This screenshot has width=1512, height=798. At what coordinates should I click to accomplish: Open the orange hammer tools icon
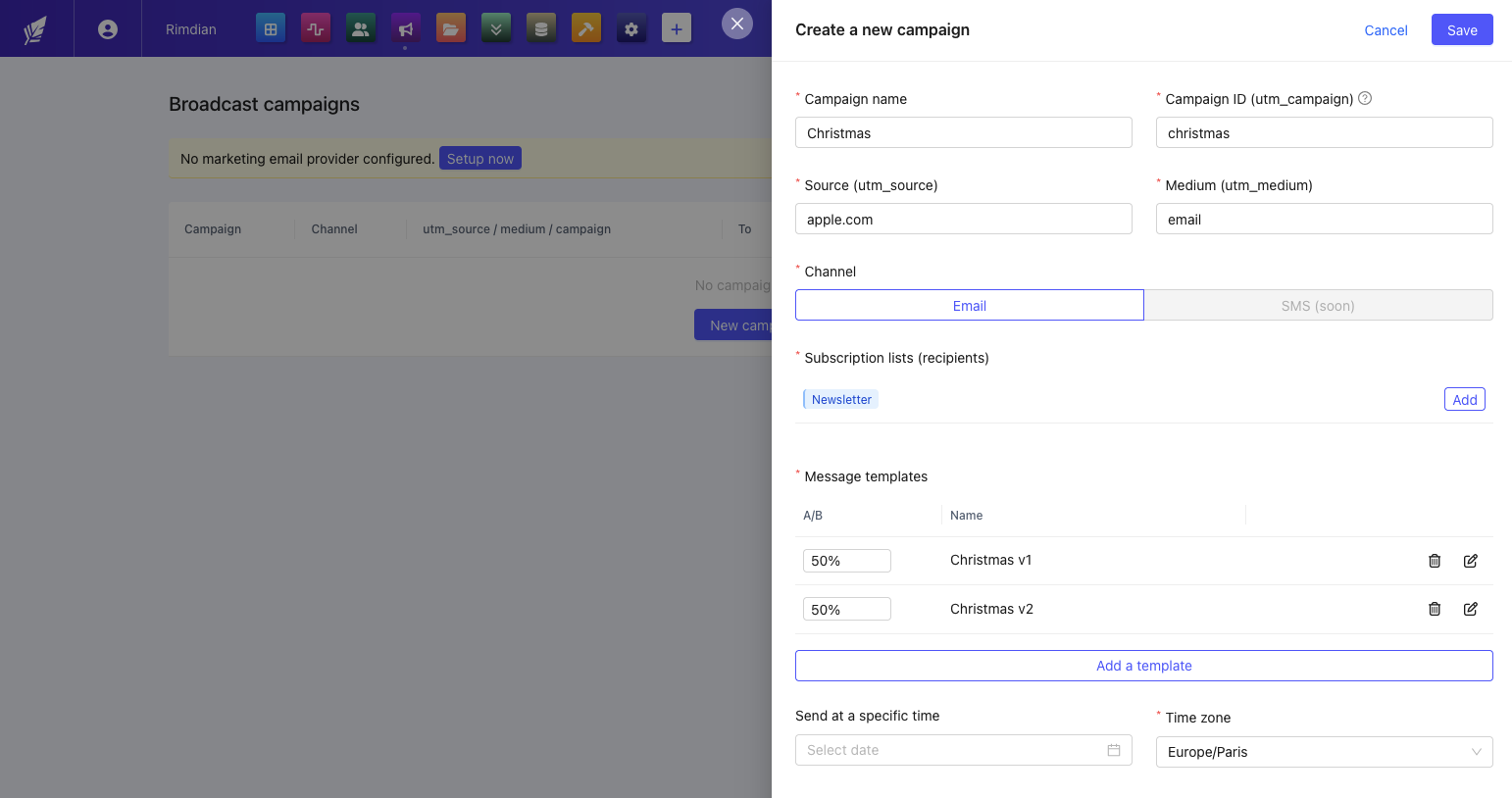pos(586,28)
